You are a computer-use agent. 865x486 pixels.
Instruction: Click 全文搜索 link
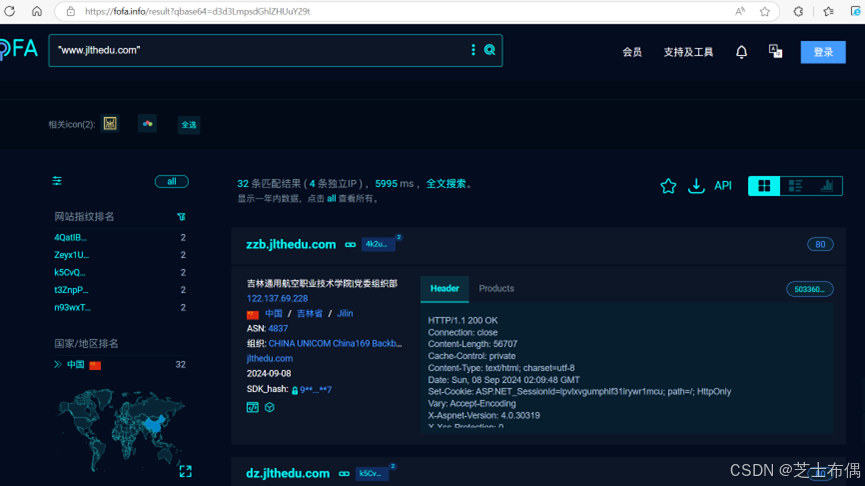coord(446,184)
